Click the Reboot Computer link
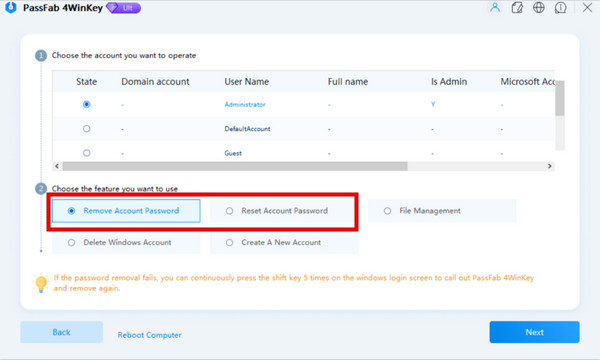The width and height of the screenshot is (600, 360). point(149,335)
